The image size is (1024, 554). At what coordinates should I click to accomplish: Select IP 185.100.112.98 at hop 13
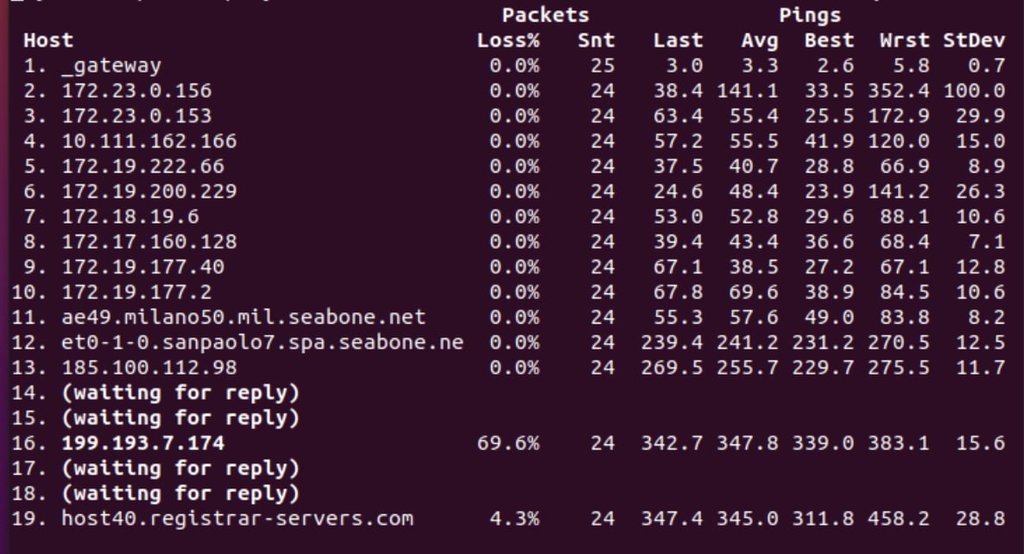(149, 368)
